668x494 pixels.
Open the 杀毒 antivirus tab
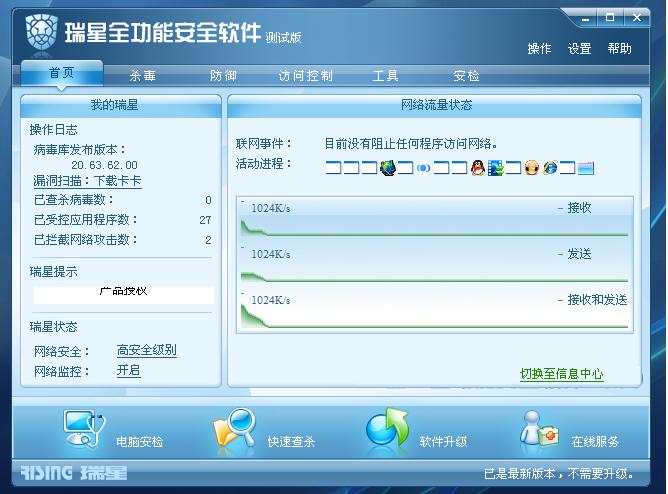[x=143, y=76]
